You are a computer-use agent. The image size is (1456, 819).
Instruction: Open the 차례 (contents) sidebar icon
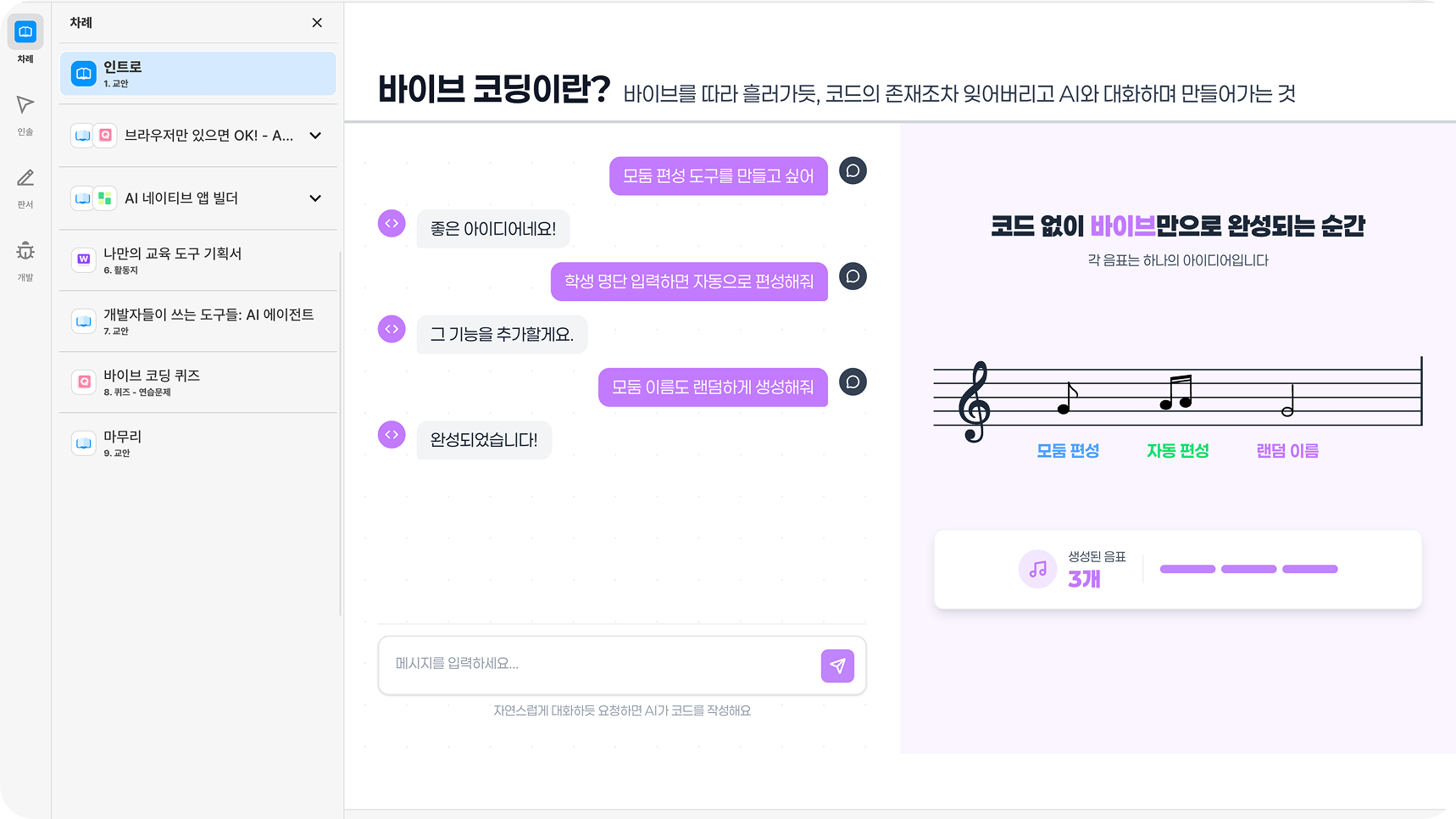pos(25,33)
